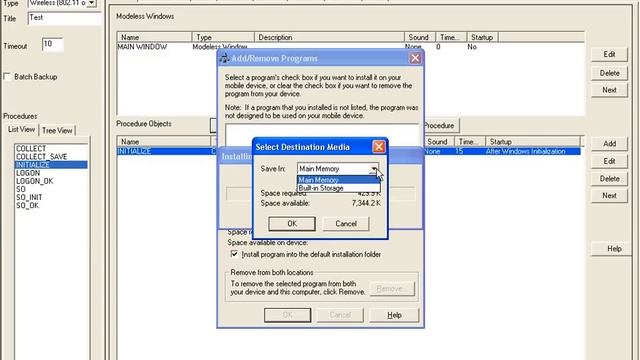
Task: Sort Modeless Windows by Startup column
Action: (482, 37)
